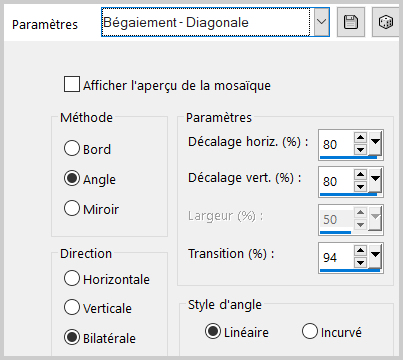Viewport: 403px width, 360px height.
Task: Select the Miroir method radio button
Action: point(72,208)
